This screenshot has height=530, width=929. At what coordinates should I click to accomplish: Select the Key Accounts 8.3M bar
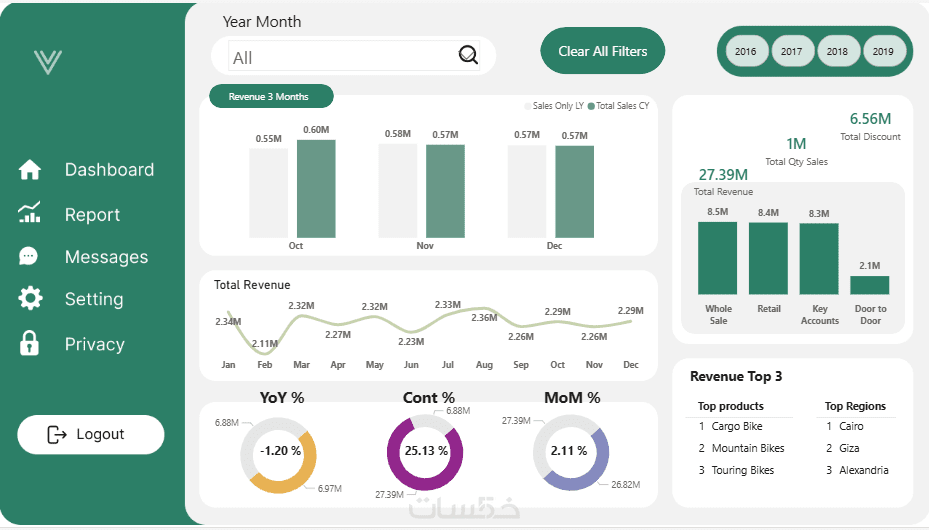819,259
